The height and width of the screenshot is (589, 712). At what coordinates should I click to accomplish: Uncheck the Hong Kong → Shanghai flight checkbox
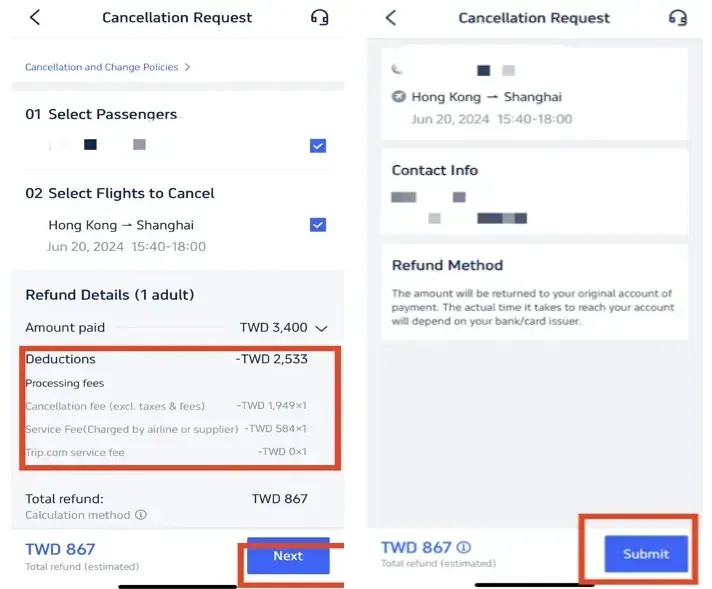[318, 225]
